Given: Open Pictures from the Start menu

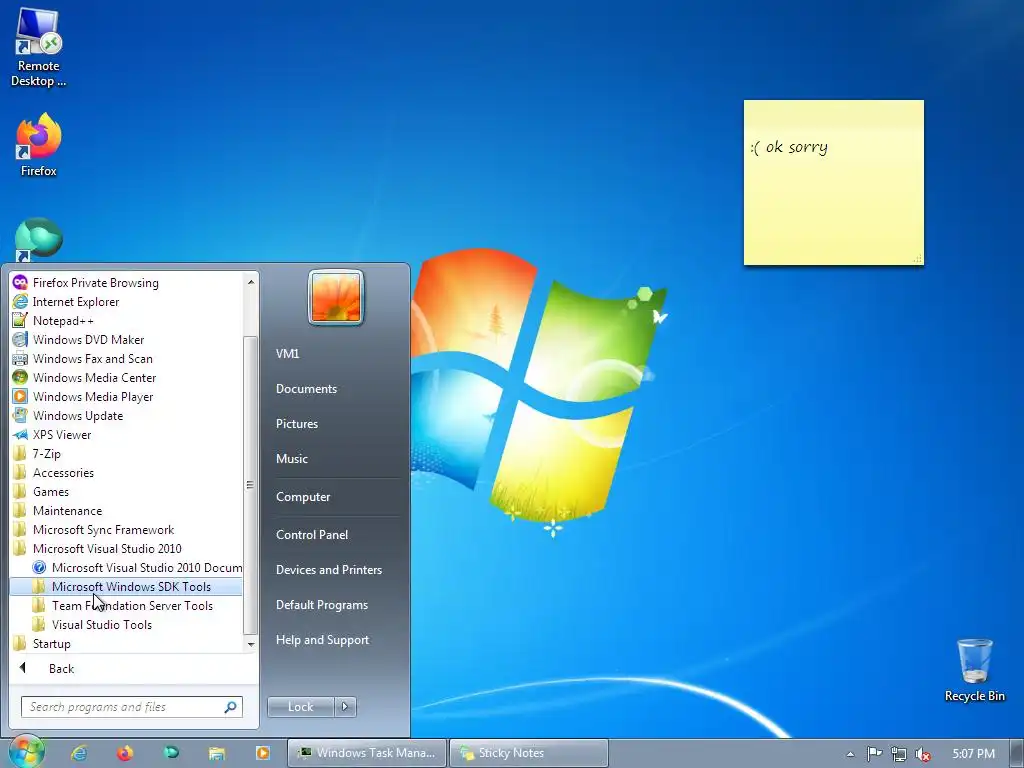Looking at the screenshot, I should click(297, 424).
